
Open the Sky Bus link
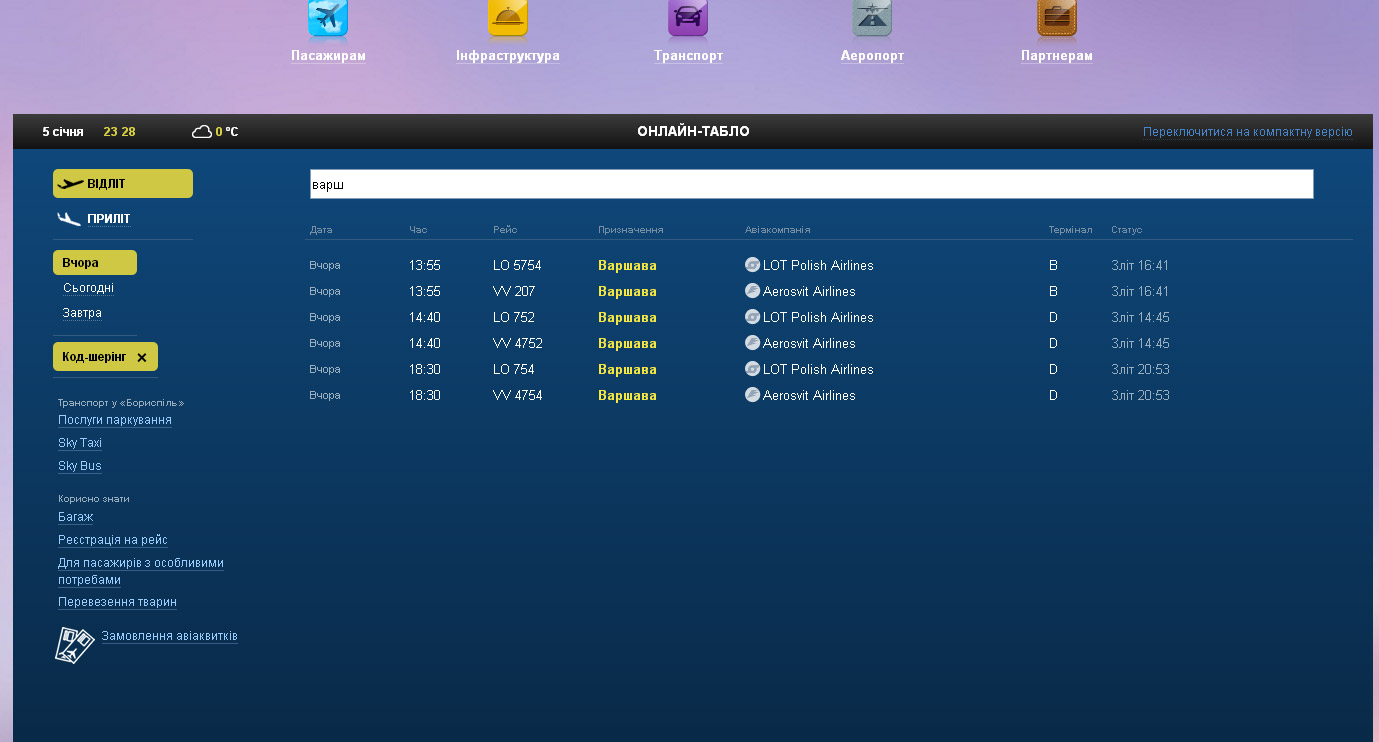click(x=80, y=466)
